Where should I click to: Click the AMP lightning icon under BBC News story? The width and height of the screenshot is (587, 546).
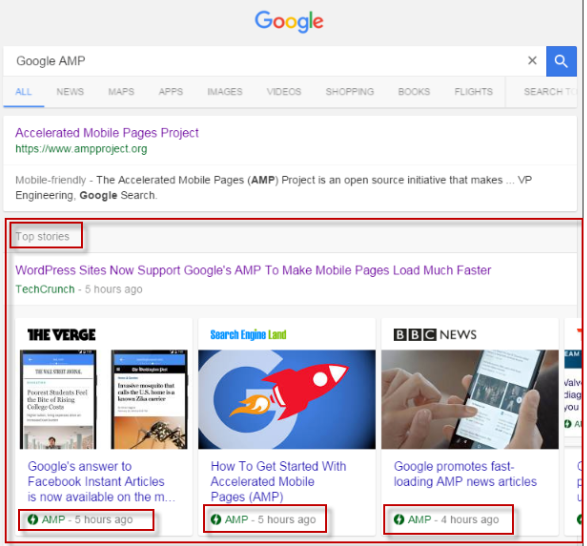[399, 519]
